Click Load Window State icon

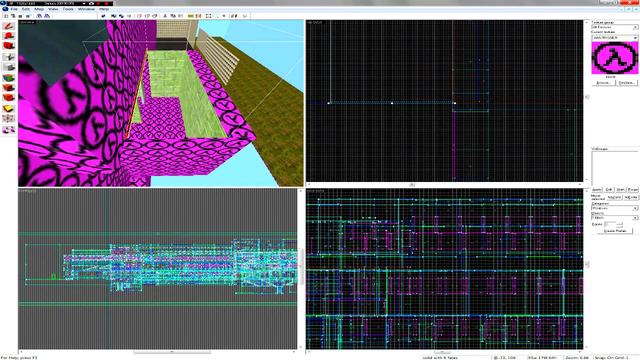[x=39, y=16]
